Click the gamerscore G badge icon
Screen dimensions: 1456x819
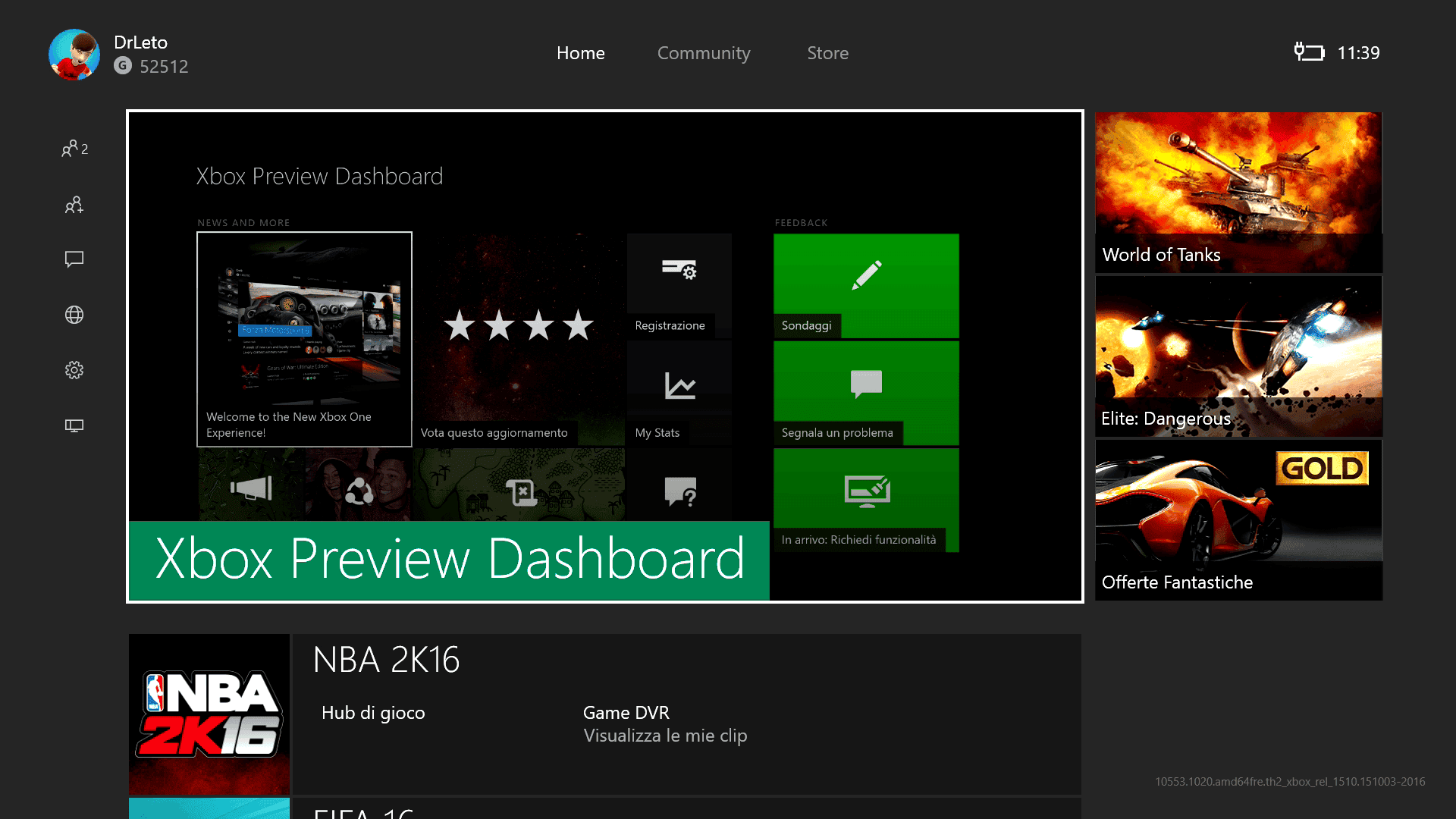click(123, 66)
